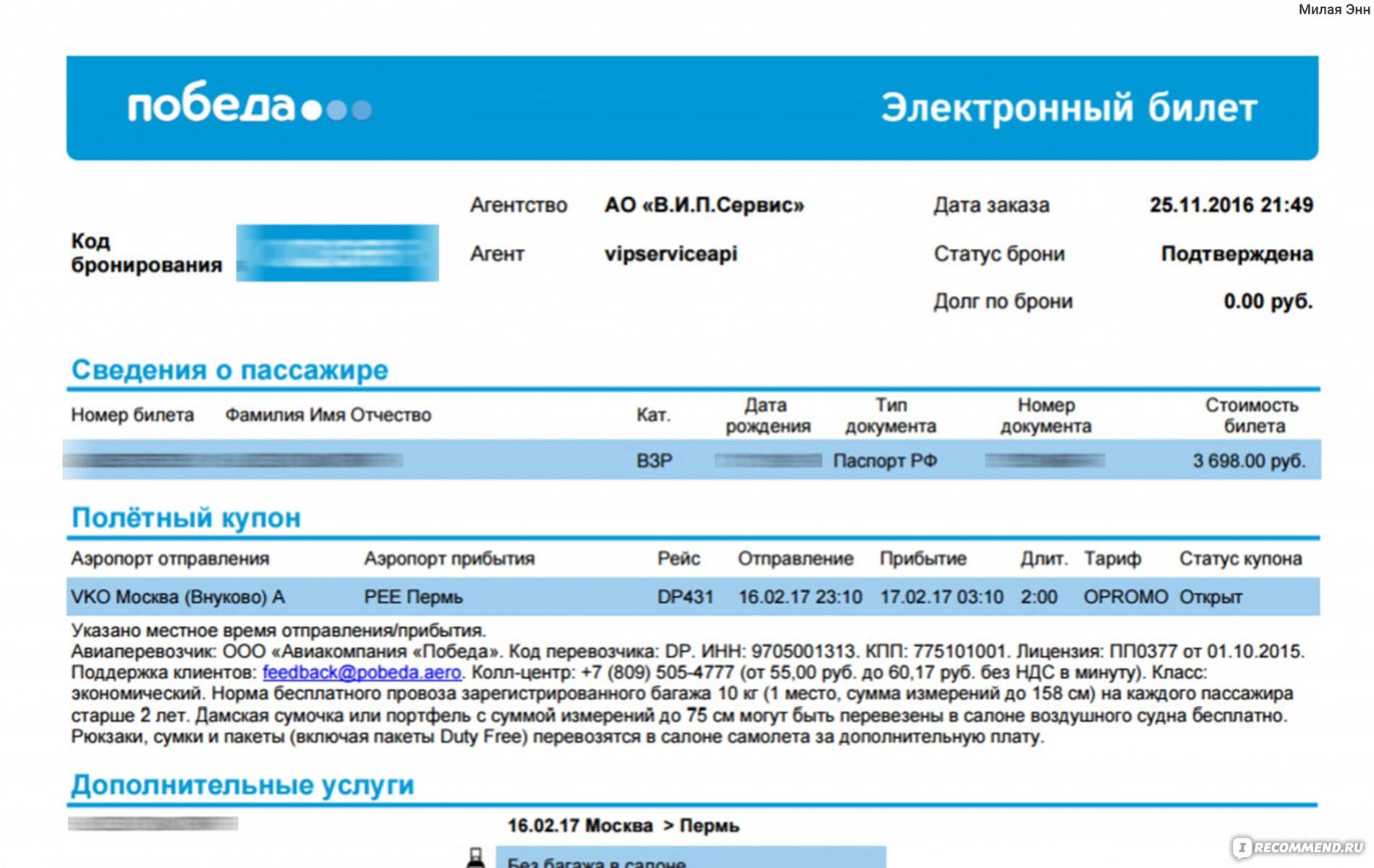Click the 'Дополнительные услуги' section heading
This screenshot has height=868, width=1374.
click(242, 786)
